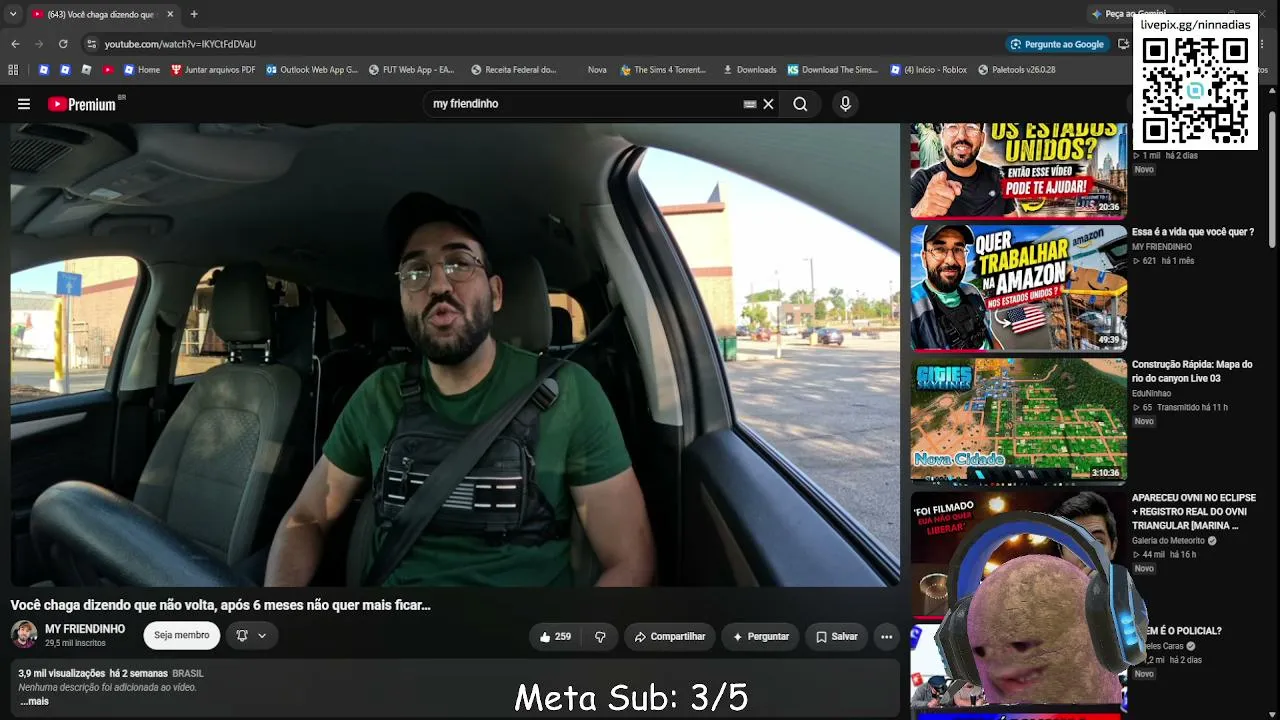The width and height of the screenshot is (1280, 720).
Task: Click Seja membro join button
Action: coord(182,635)
